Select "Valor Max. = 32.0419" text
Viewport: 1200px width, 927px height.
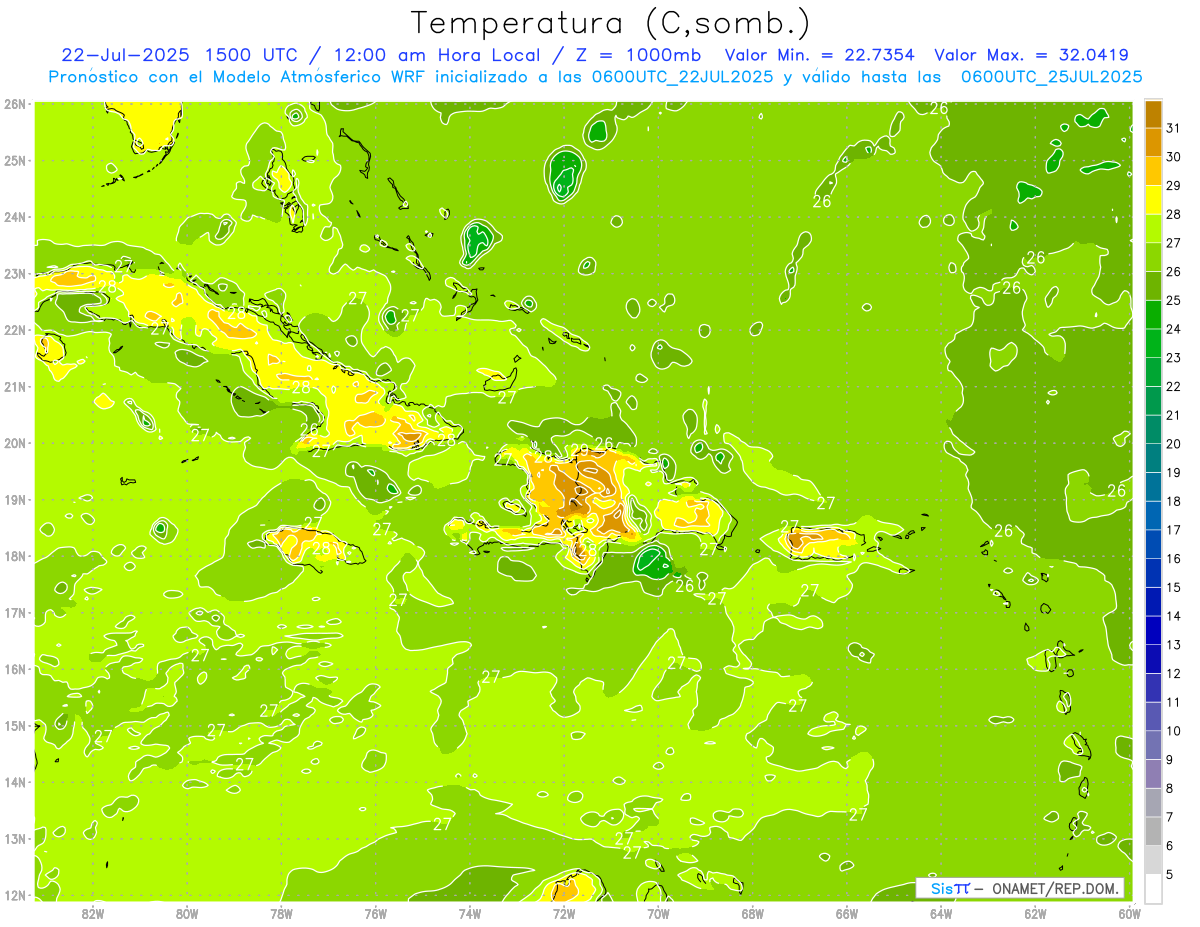point(1031,55)
